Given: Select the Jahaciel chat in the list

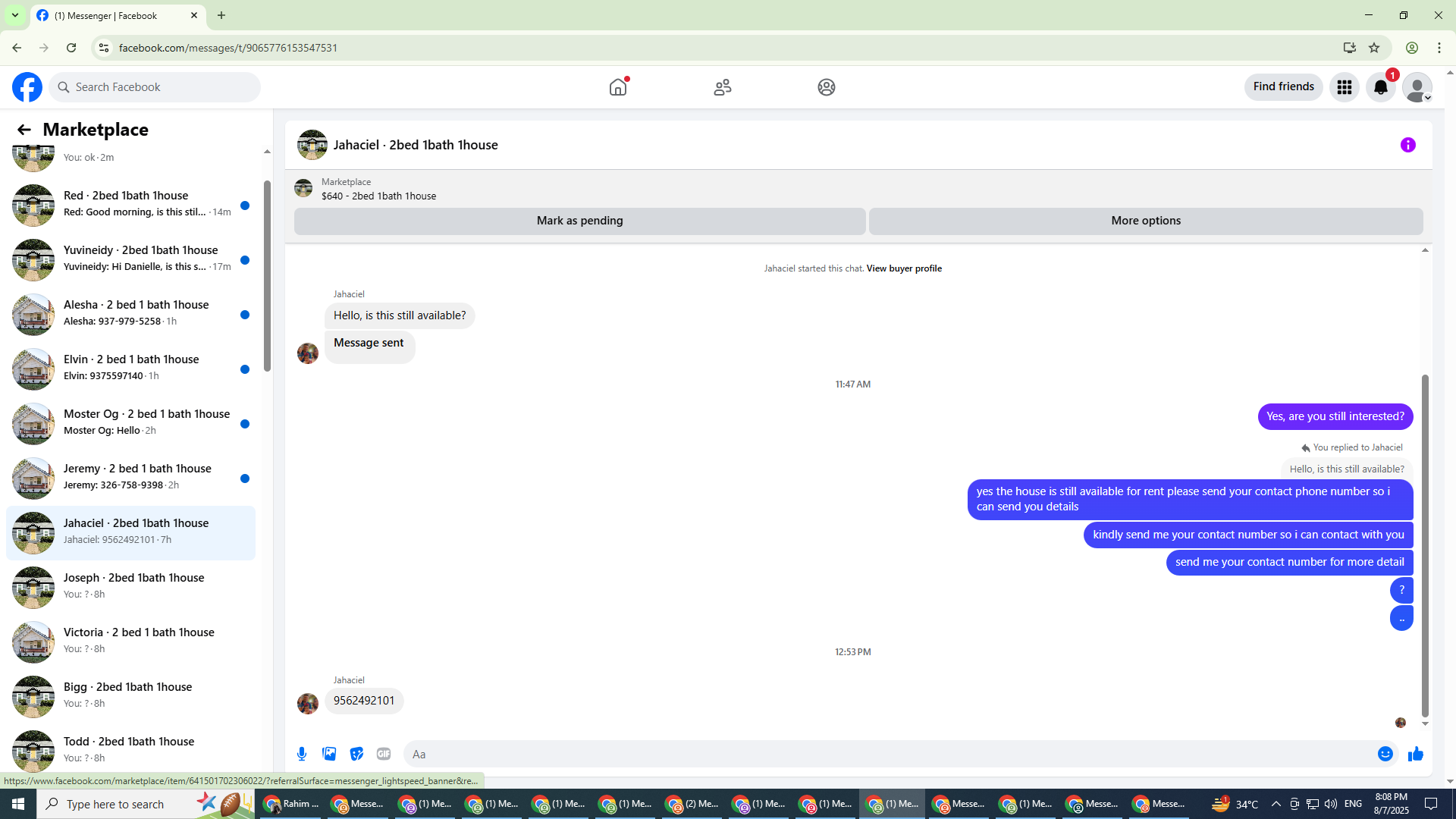Looking at the screenshot, I should [130, 532].
